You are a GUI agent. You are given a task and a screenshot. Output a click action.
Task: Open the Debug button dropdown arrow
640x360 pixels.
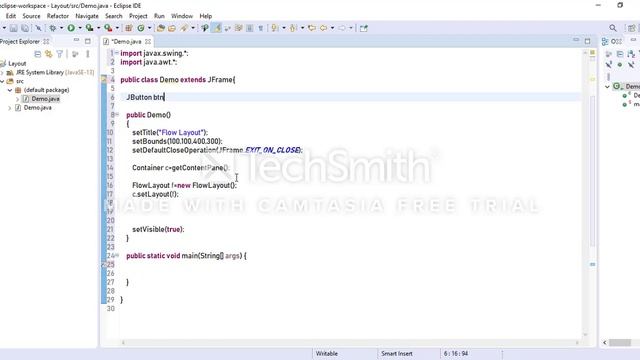(61, 28)
